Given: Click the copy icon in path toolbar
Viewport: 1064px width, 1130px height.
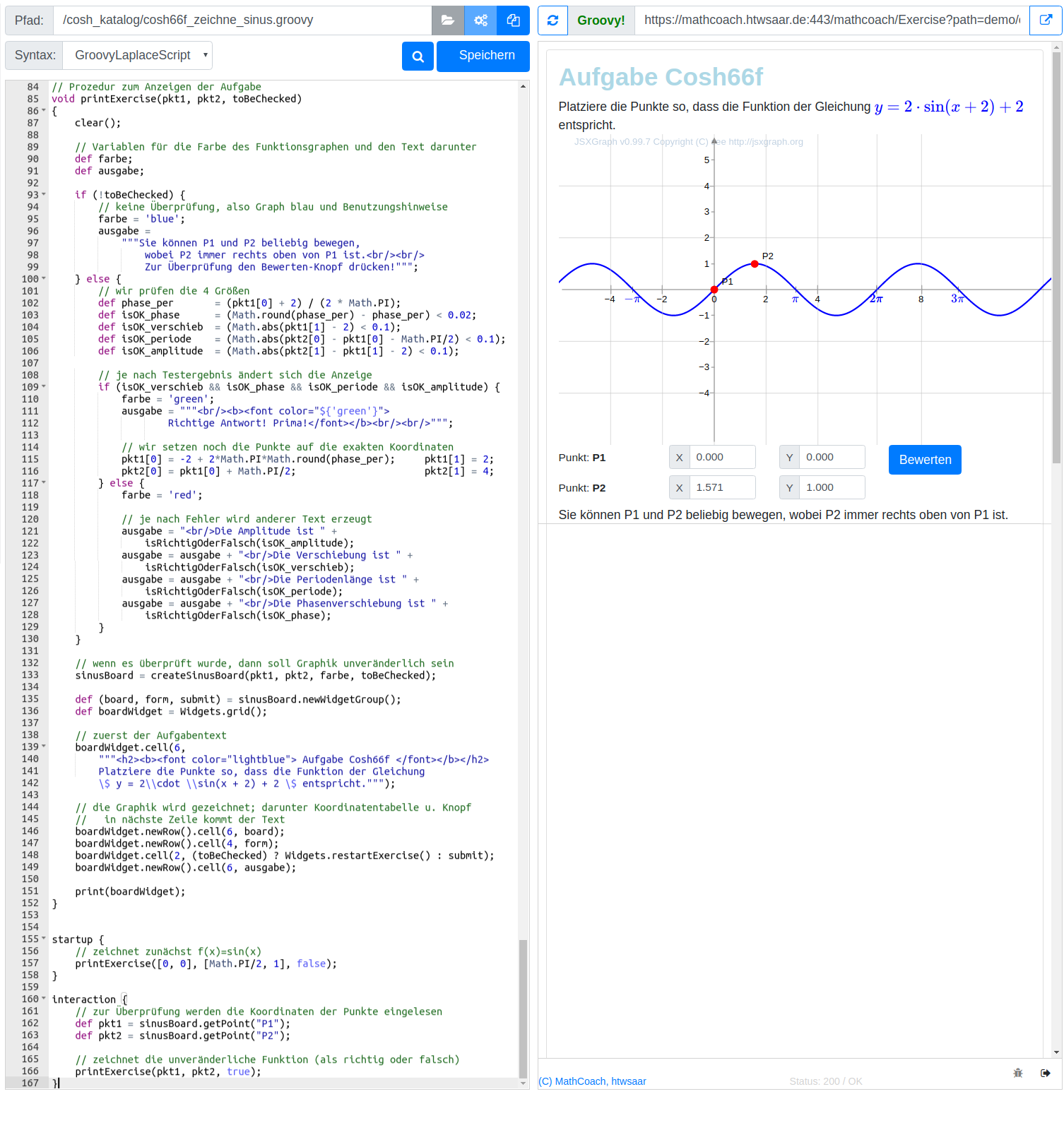Looking at the screenshot, I should coord(513,20).
